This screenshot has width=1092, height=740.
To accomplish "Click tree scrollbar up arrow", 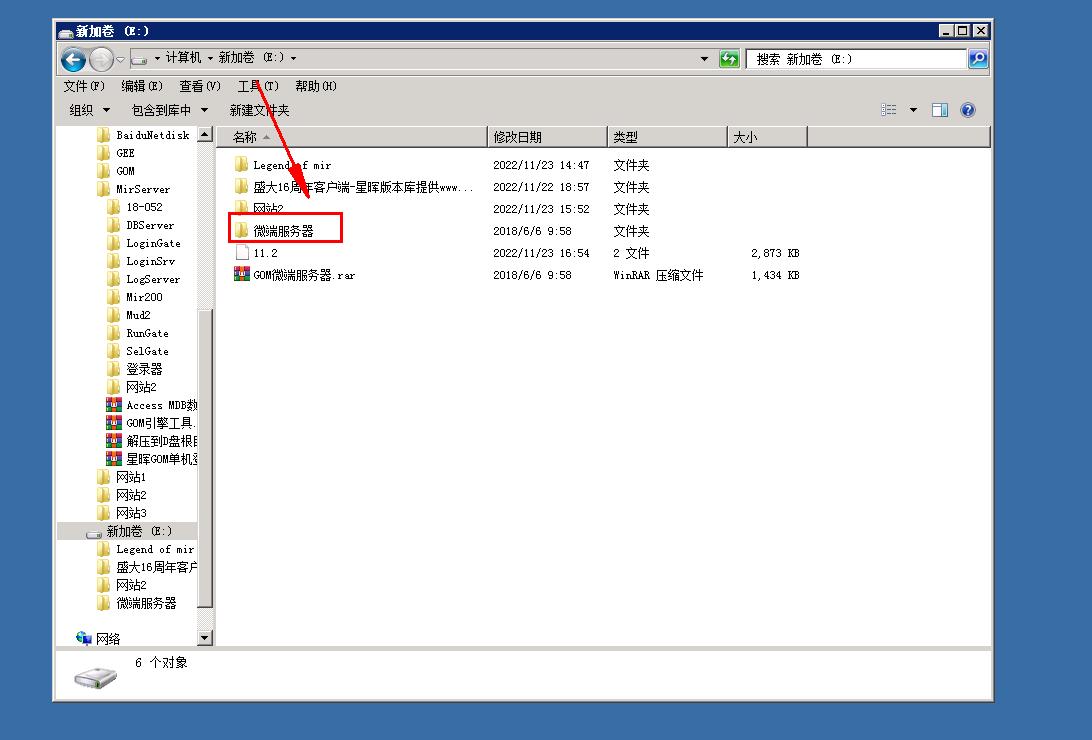I will [x=205, y=134].
